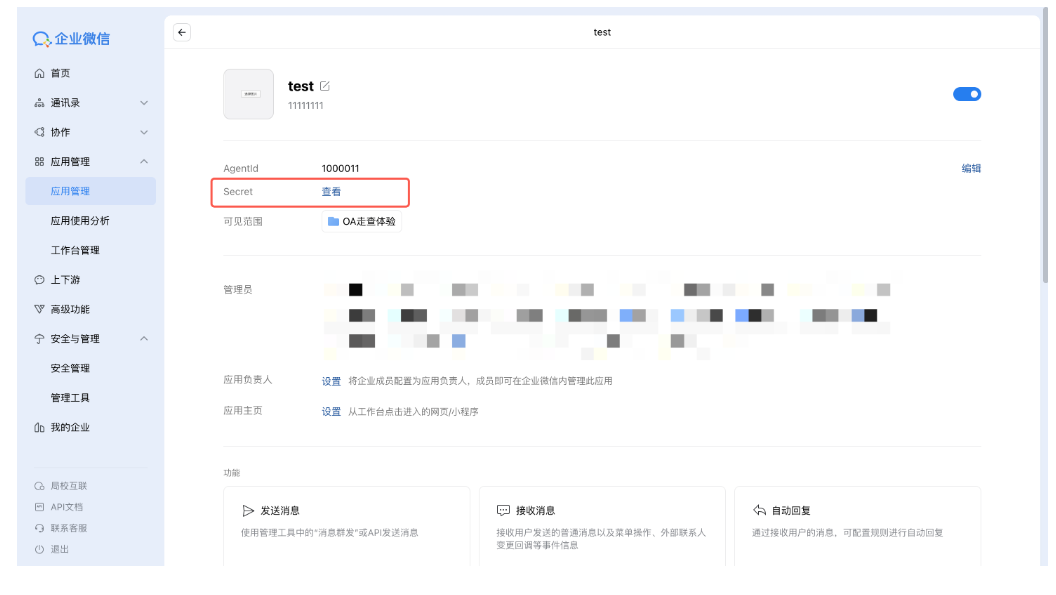The image size is (1056, 595).
Task: Toggle the app enable switch for test
Action: [x=967, y=93]
